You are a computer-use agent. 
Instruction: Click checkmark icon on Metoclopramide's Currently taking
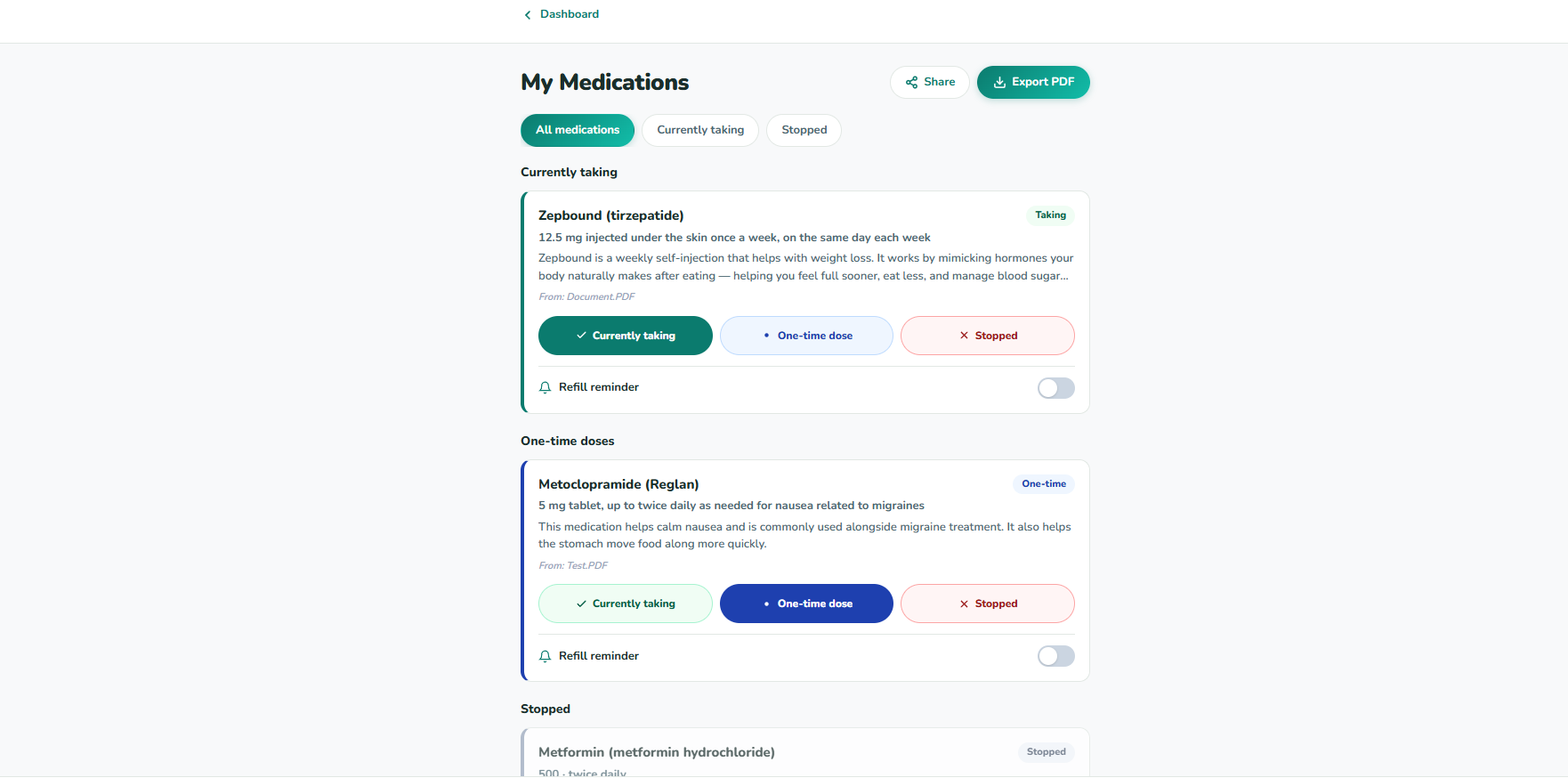coord(581,604)
